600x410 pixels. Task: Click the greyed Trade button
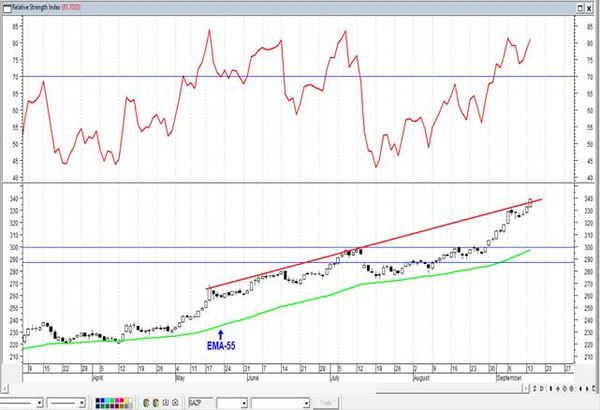pos(326,403)
